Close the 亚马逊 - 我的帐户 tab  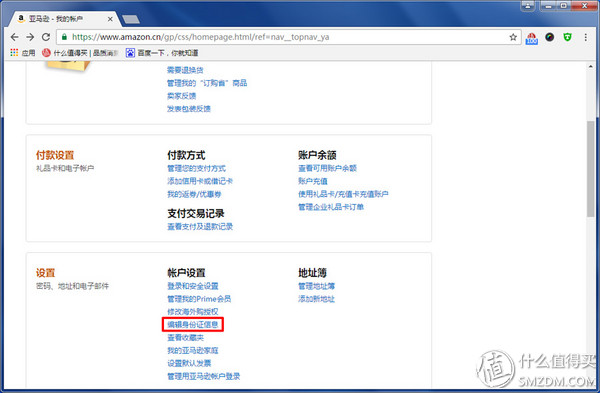(x=110, y=19)
